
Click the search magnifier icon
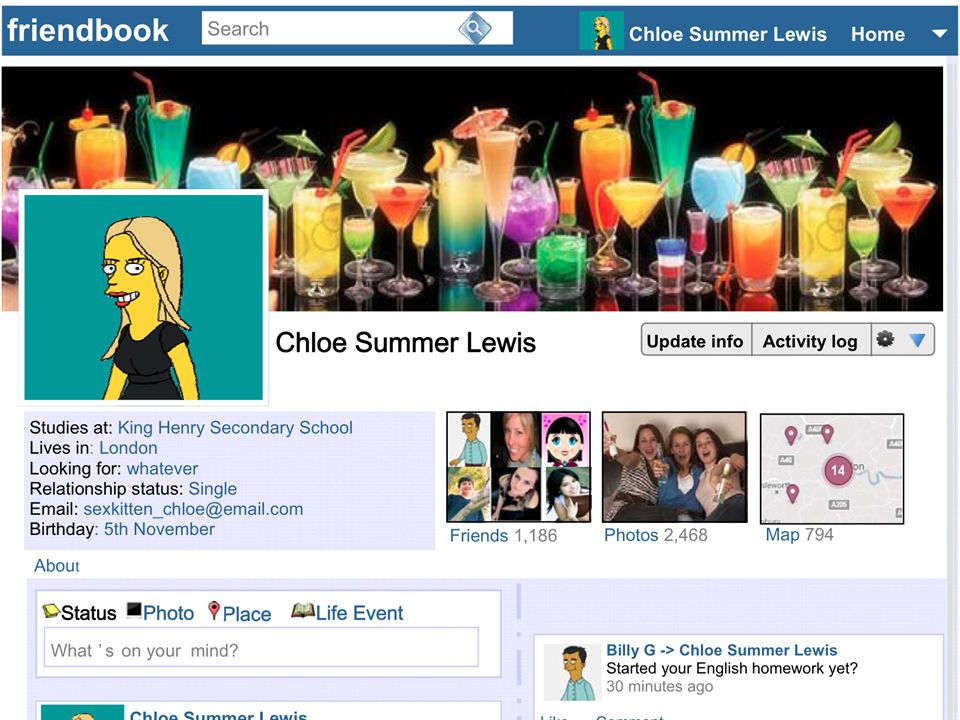[x=474, y=28]
